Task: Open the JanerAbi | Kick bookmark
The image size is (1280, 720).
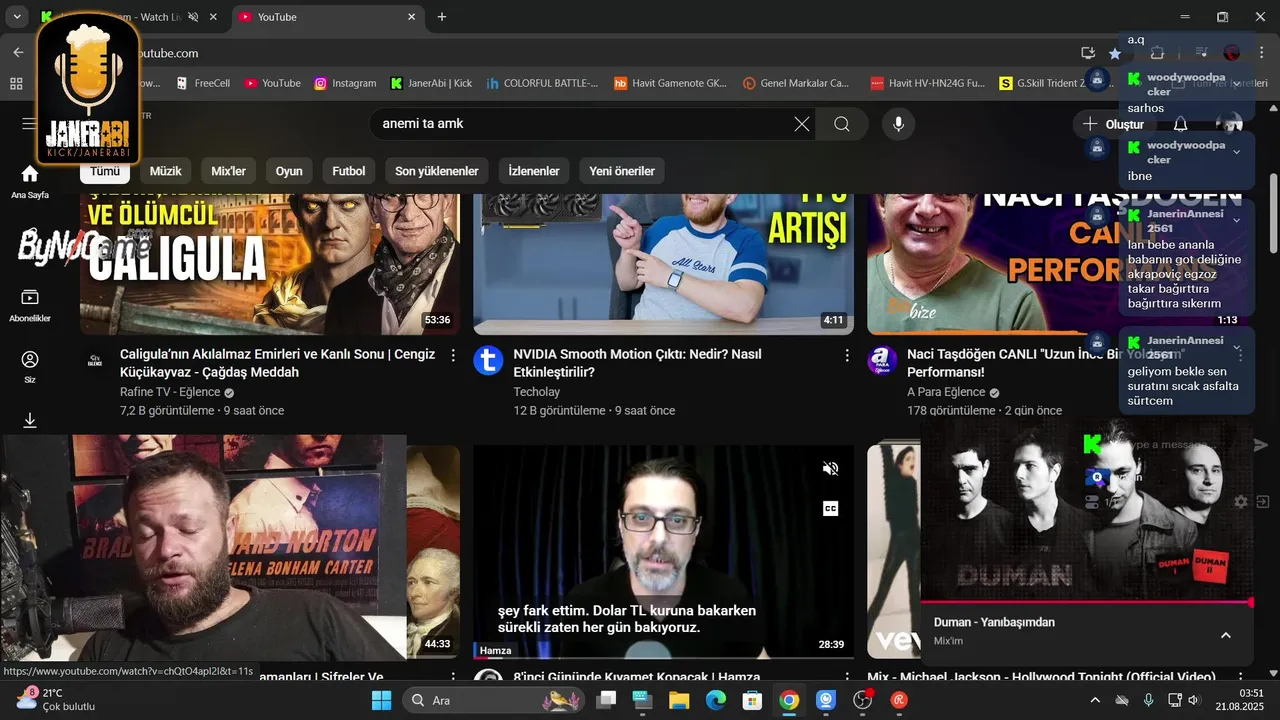Action: click(x=431, y=83)
